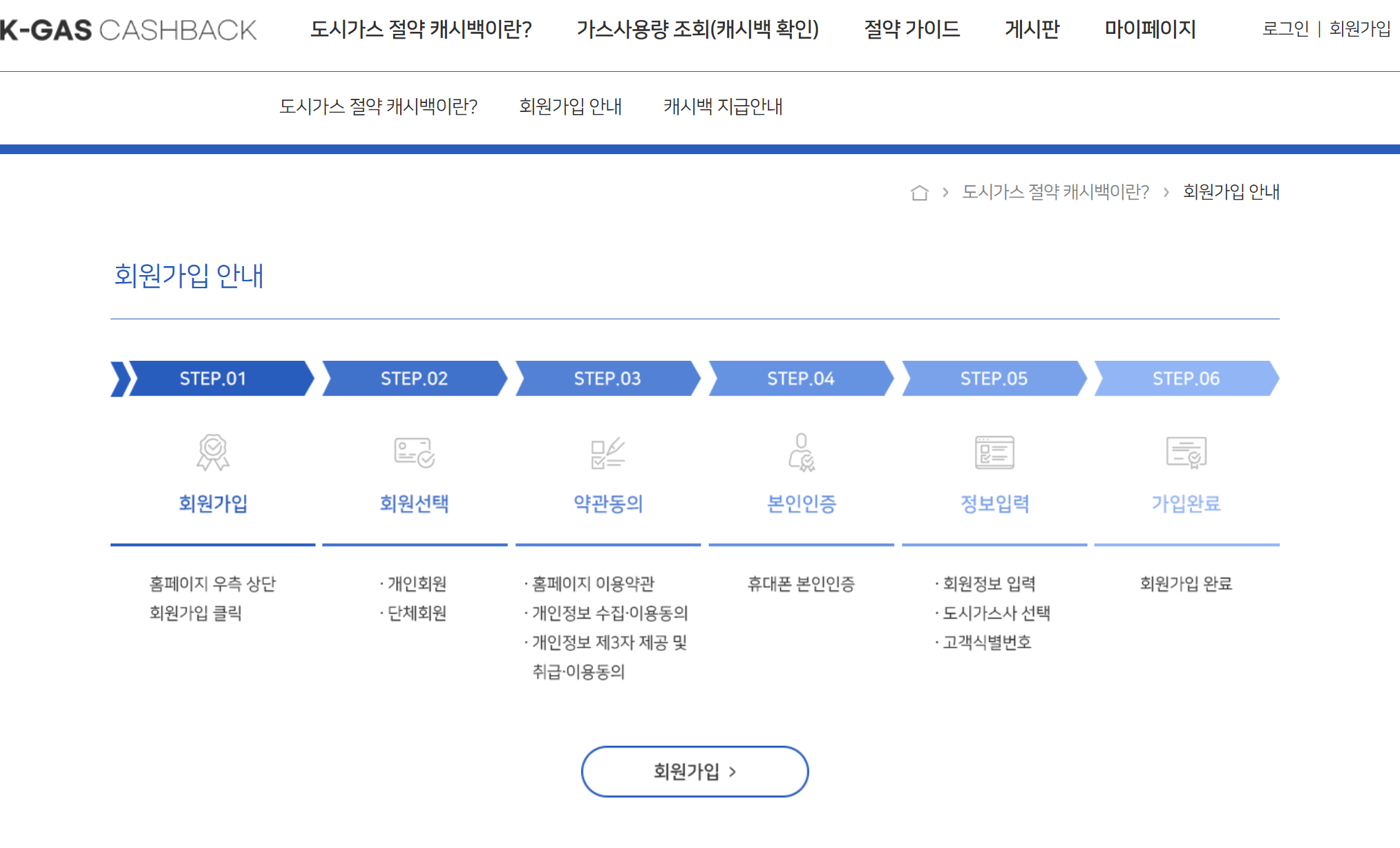Click the 약관동의 pen checklist icon
The image size is (1400, 848).
[607, 453]
